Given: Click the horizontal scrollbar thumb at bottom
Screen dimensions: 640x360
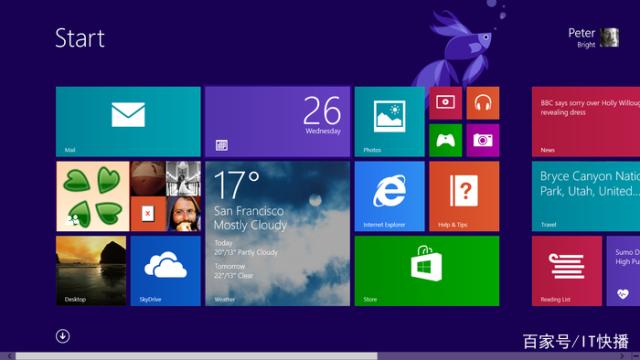Looking at the screenshot, I should pos(197,356).
